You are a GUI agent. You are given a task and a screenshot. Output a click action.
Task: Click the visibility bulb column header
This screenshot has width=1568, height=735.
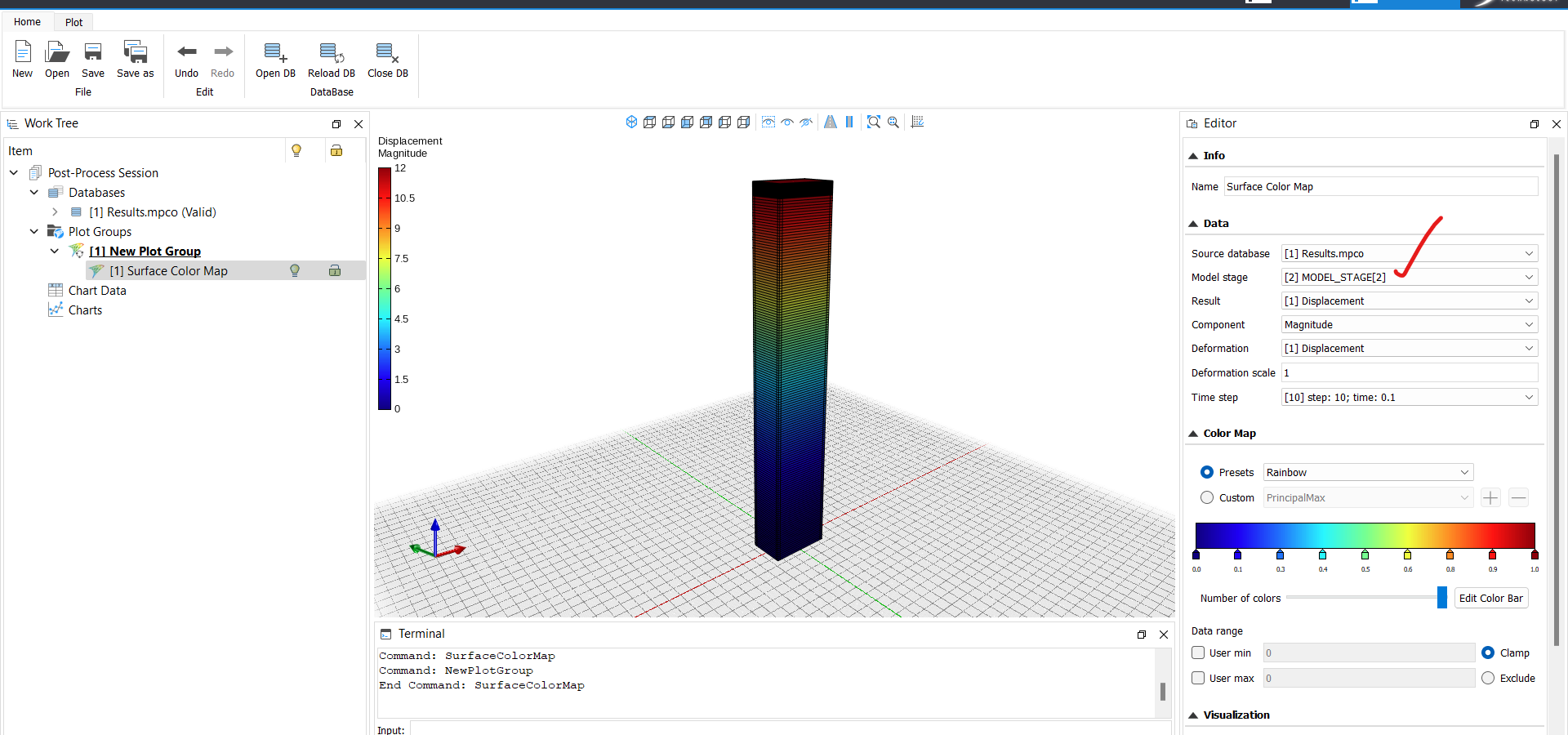pyautogui.click(x=296, y=150)
